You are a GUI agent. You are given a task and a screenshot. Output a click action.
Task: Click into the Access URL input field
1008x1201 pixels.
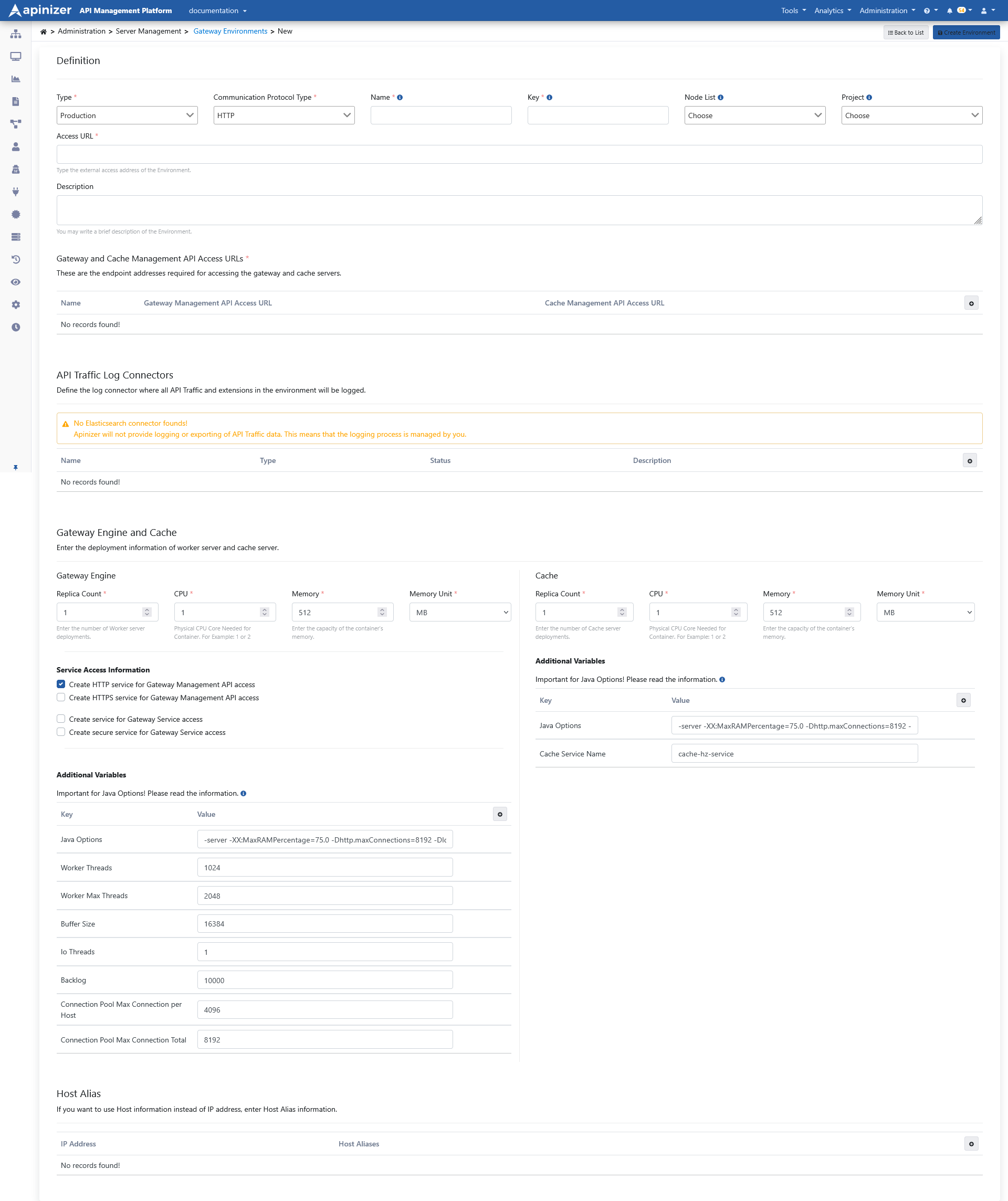coord(519,154)
